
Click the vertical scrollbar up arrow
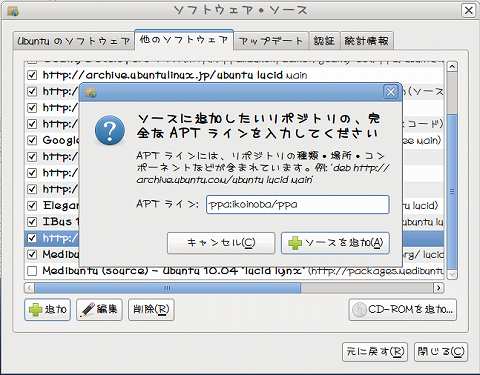click(x=452, y=67)
